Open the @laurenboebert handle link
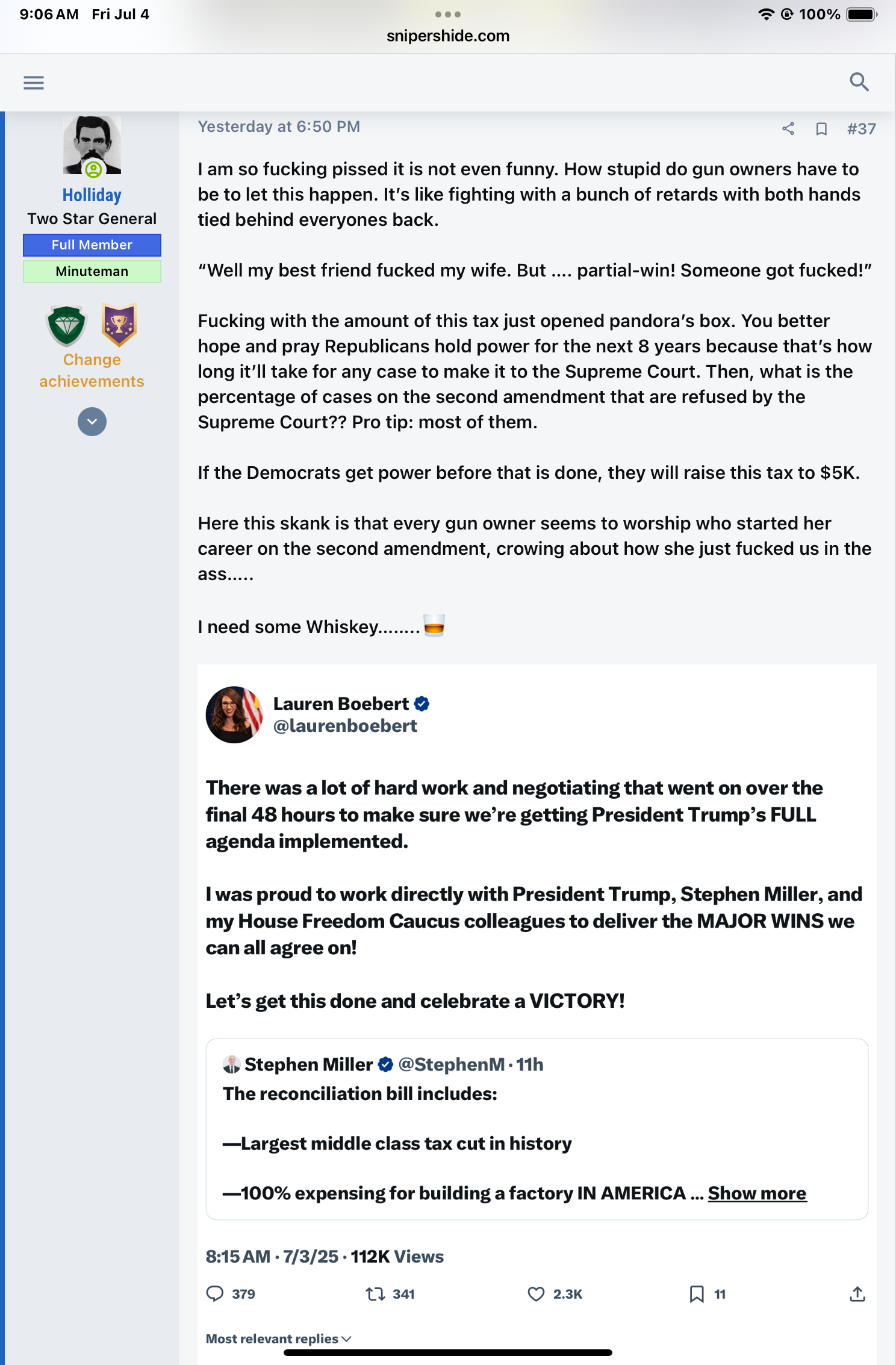The height and width of the screenshot is (1365, 896). [345, 726]
